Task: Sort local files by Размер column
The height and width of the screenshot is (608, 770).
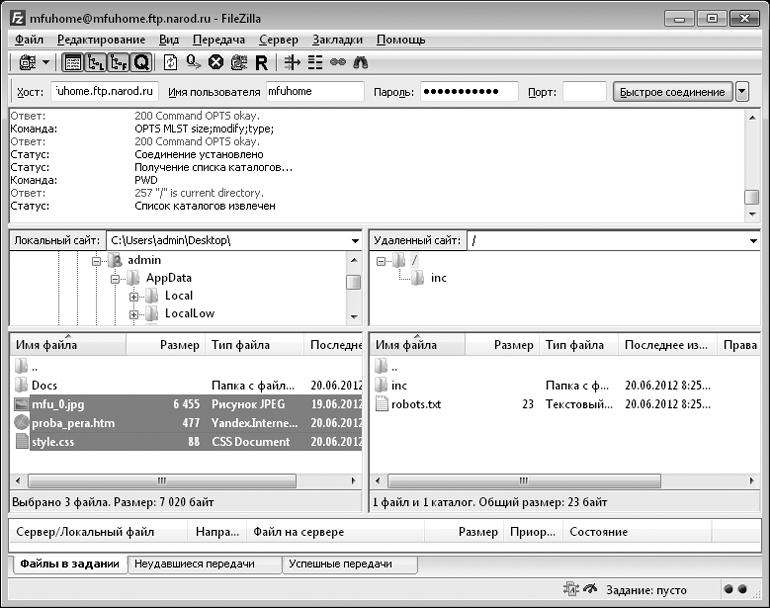Action: (x=165, y=345)
